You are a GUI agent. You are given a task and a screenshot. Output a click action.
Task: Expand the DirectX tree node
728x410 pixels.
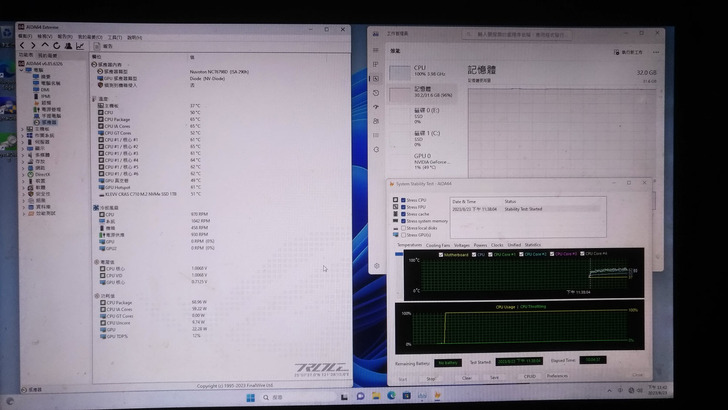click(x=23, y=175)
